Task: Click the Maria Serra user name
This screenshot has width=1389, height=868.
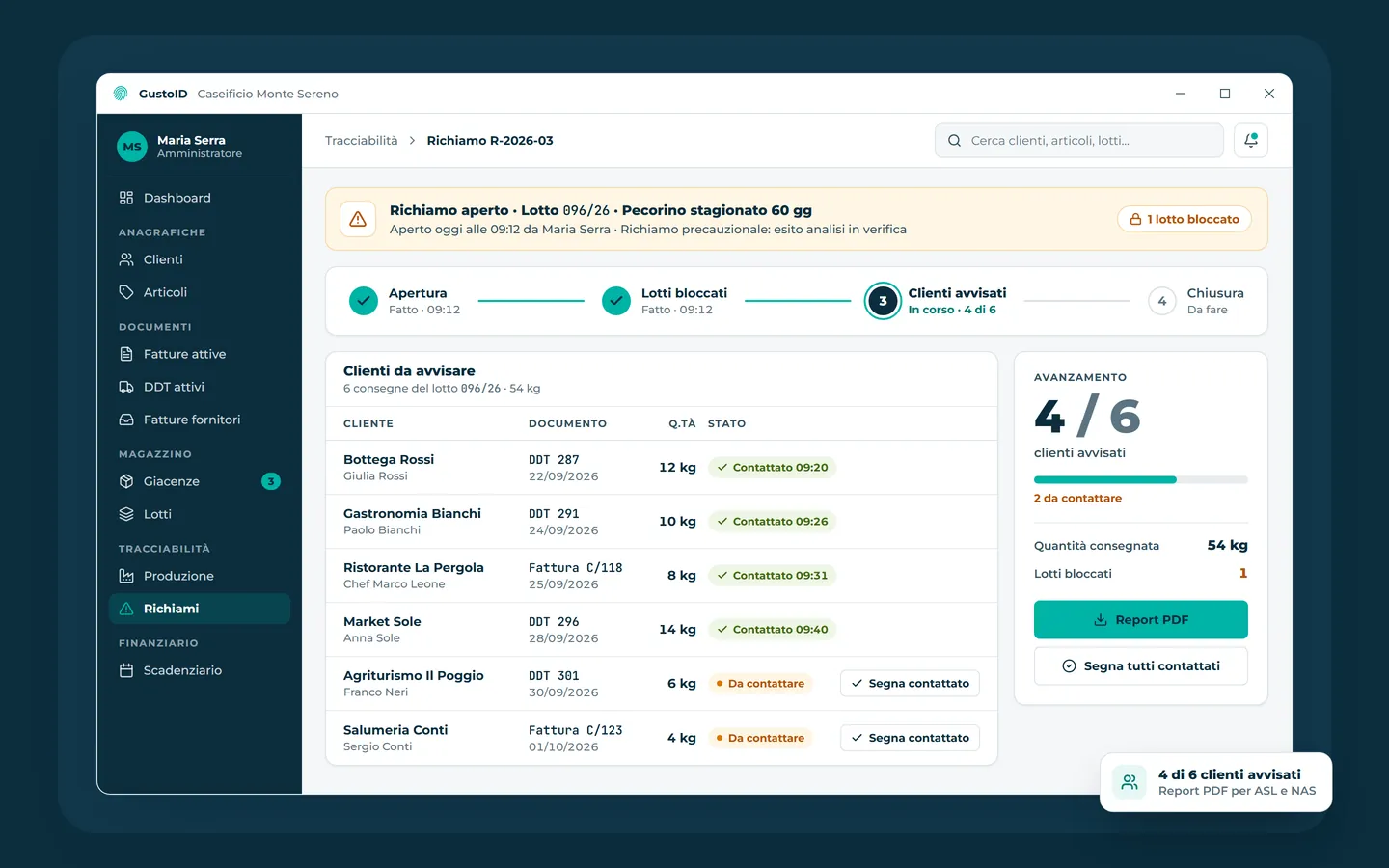Action: pos(191,140)
